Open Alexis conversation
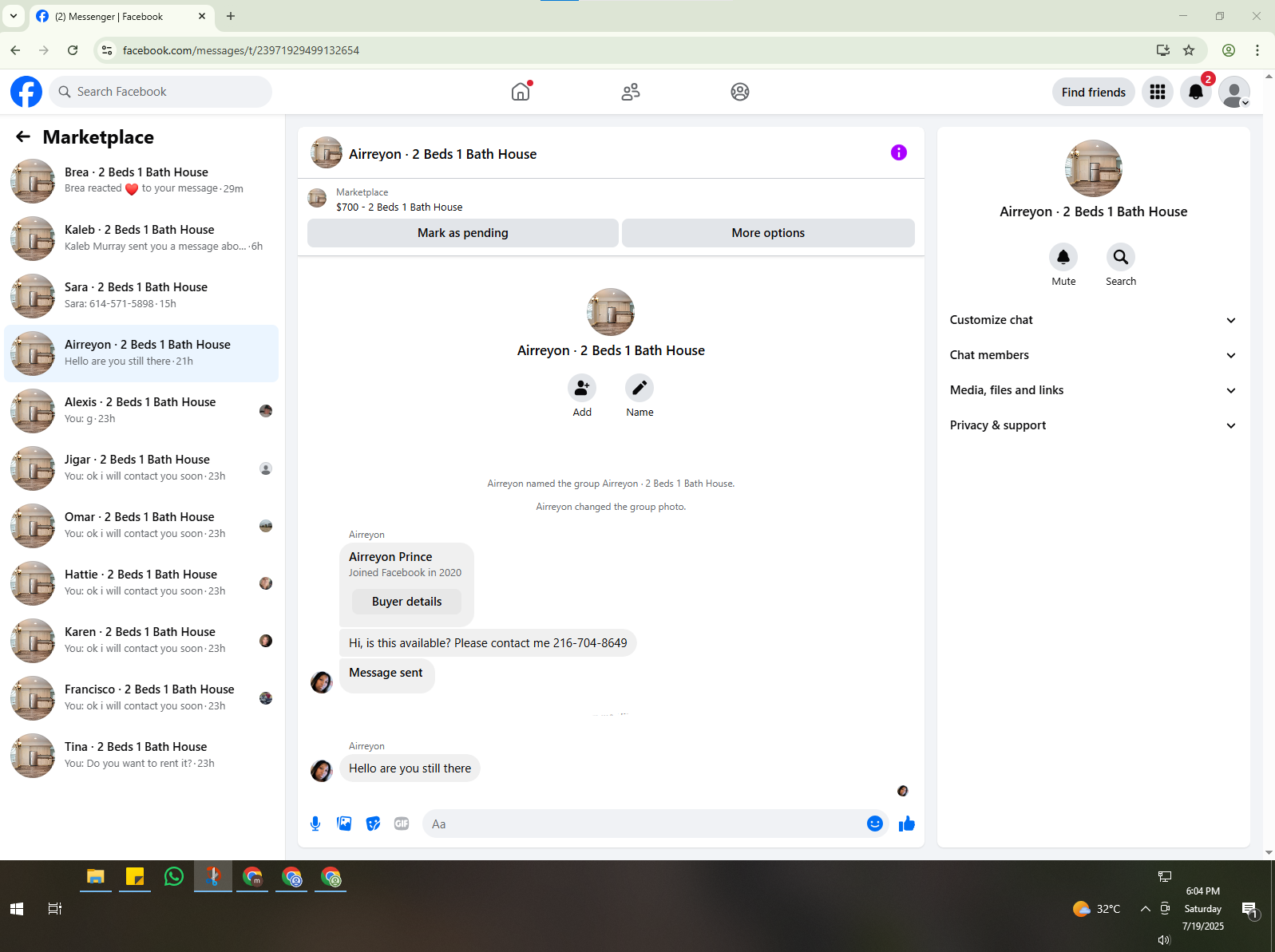 click(141, 411)
